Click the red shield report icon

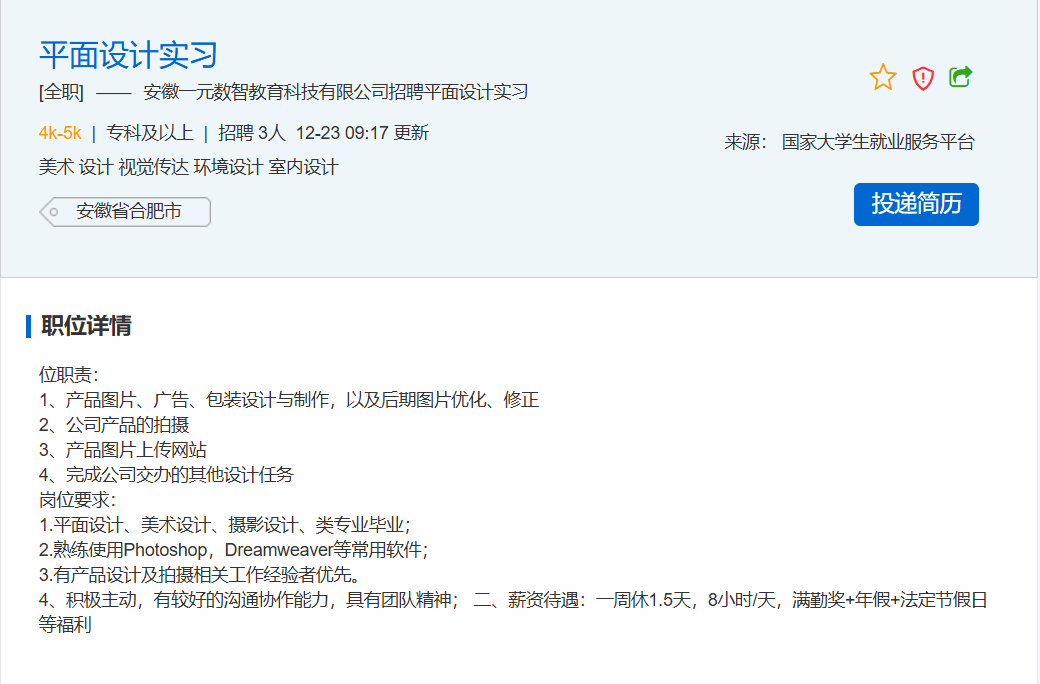coord(923,78)
